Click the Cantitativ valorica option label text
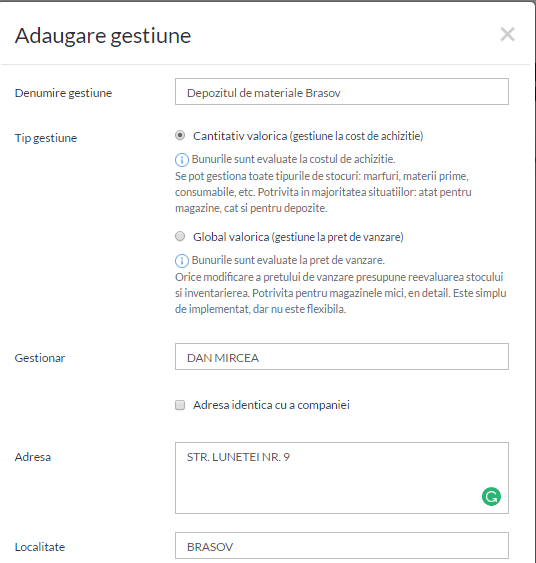 (x=308, y=136)
